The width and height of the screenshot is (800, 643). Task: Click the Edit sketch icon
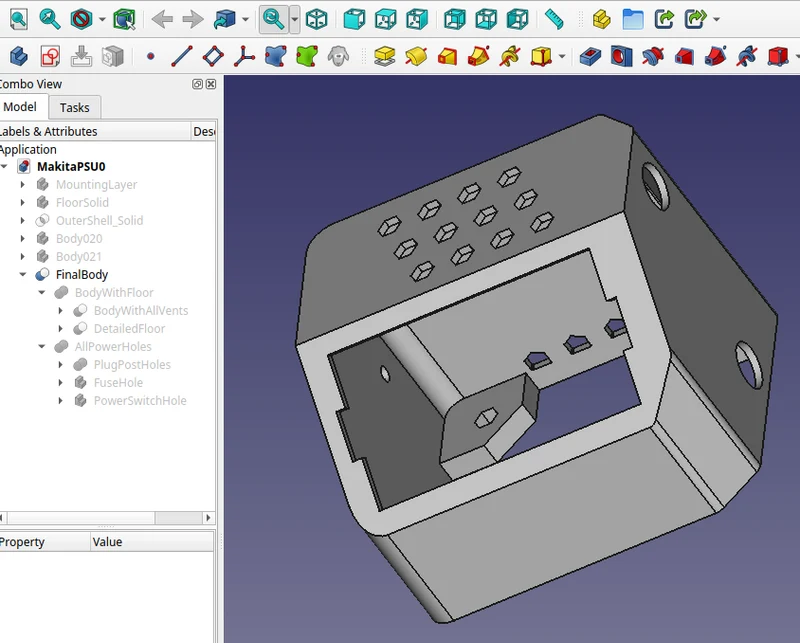coord(82,56)
